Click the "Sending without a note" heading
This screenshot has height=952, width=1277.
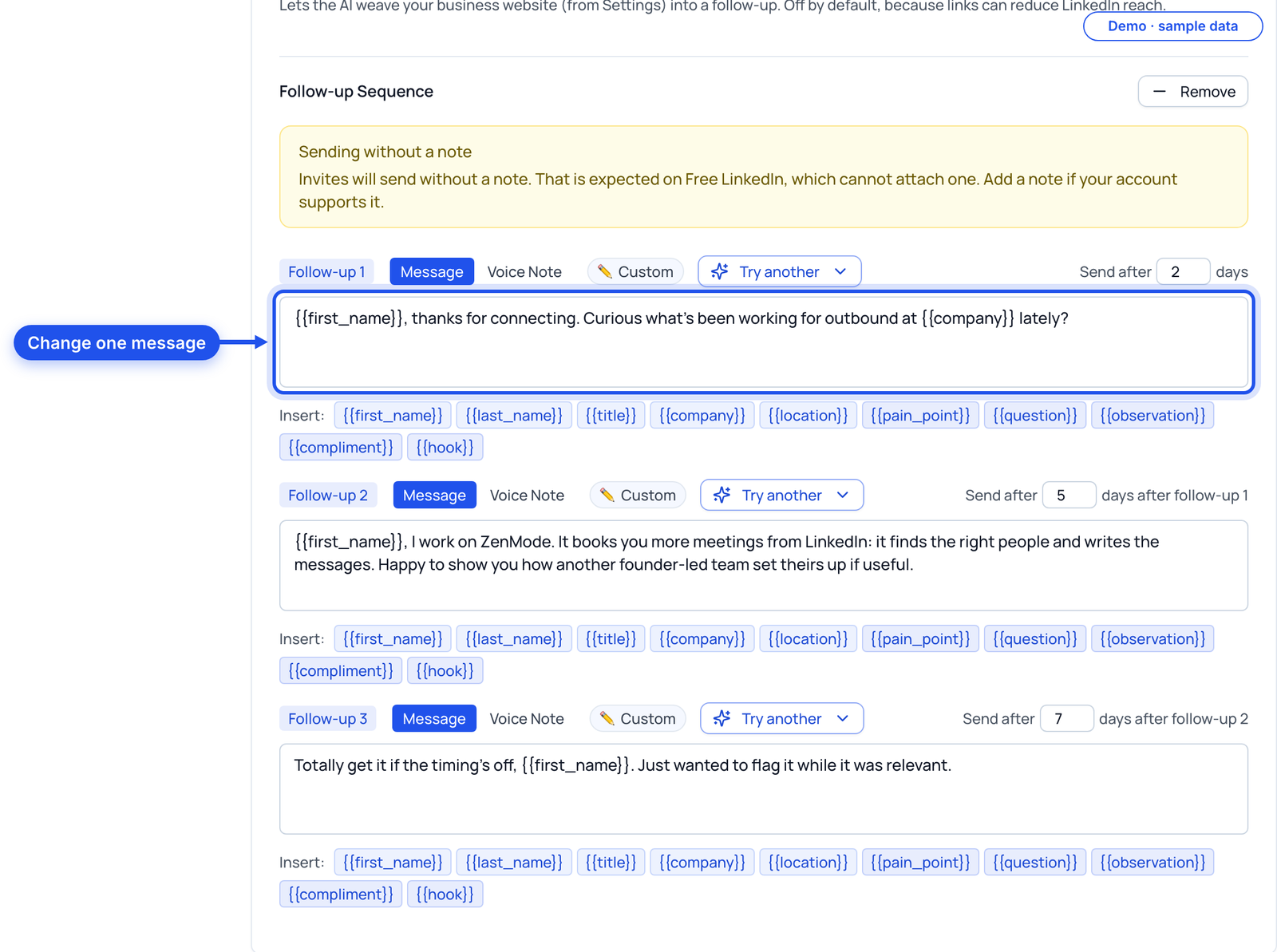[385, 152]
